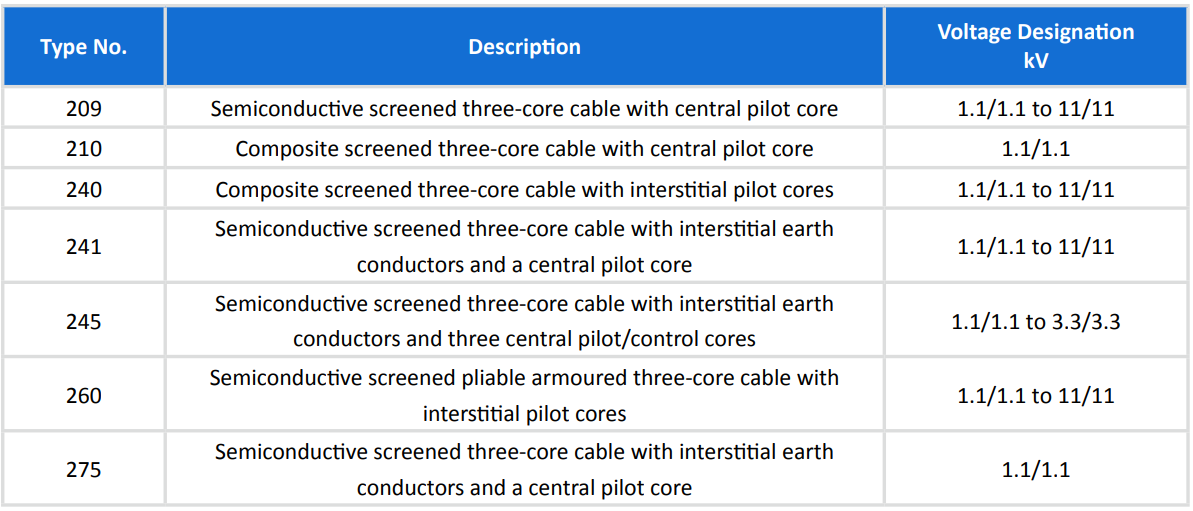The image size is (1193, 511).
Task: Select type number 240 cell
Action: 84,189
